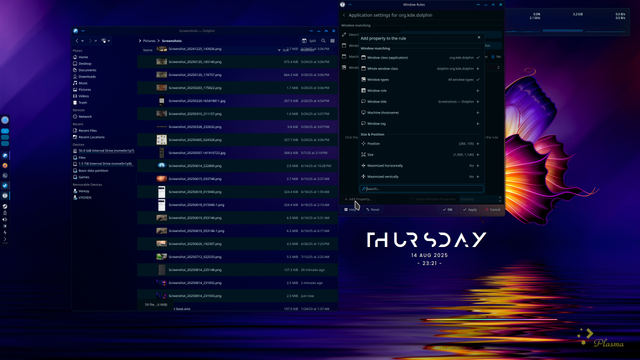Open the back history dropdown arrow

(82, 41)
